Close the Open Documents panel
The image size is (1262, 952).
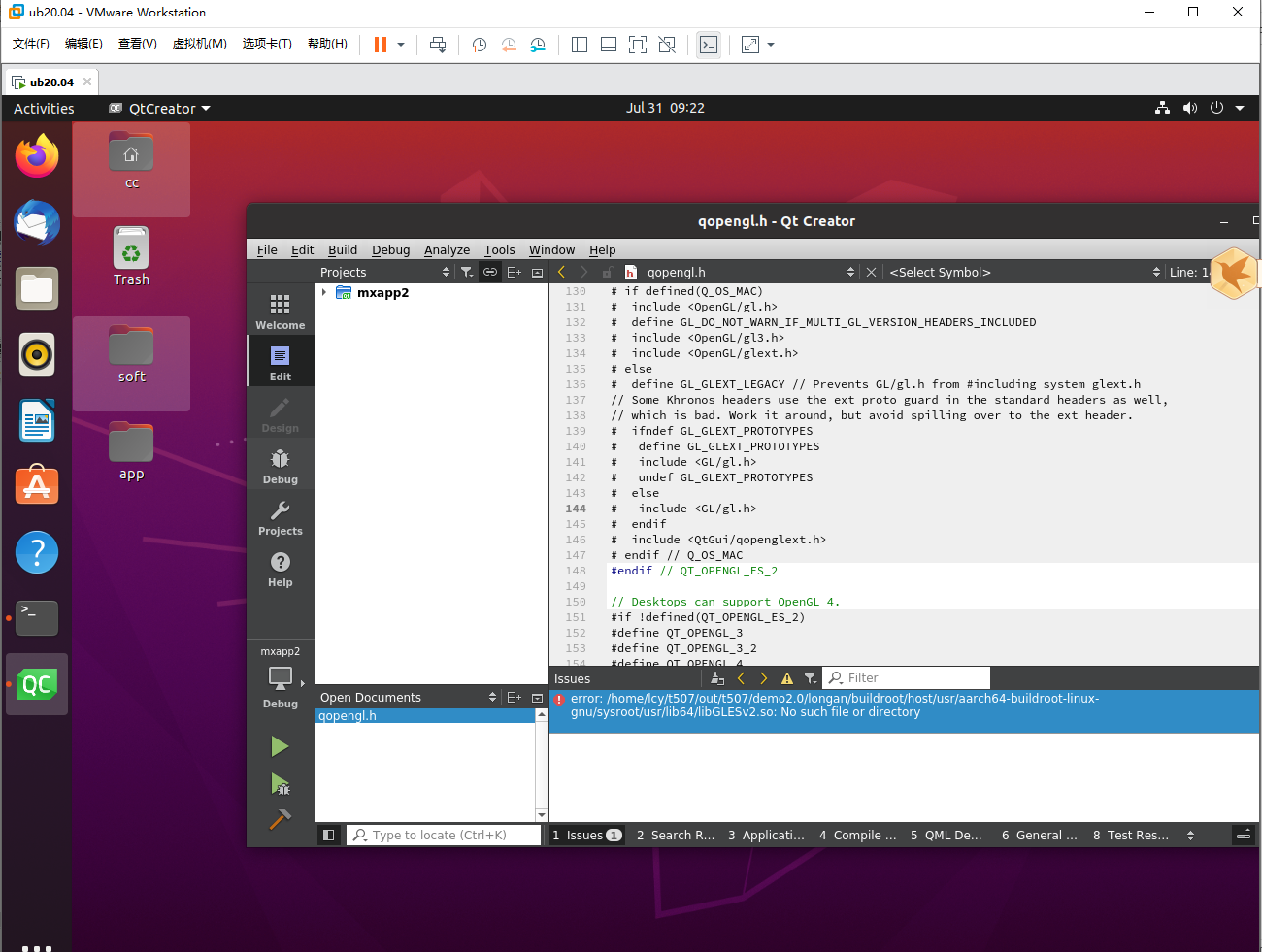537,697
